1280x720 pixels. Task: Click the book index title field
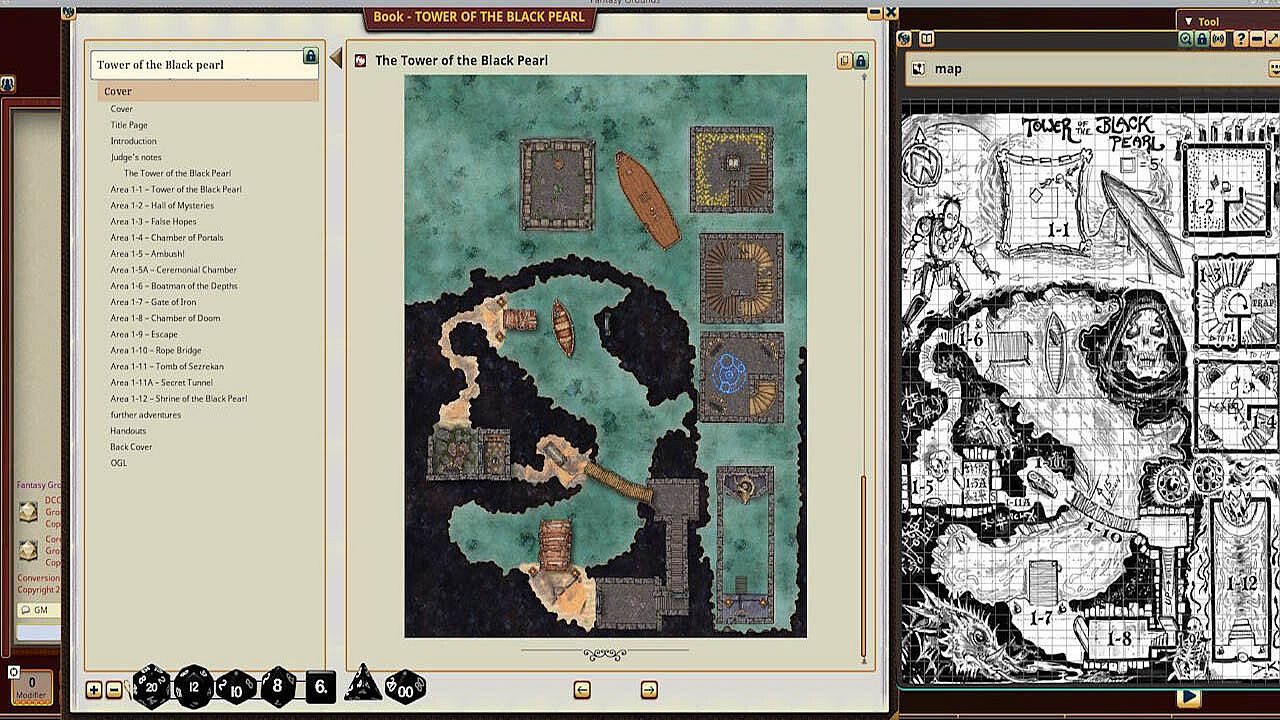(204, 65)
